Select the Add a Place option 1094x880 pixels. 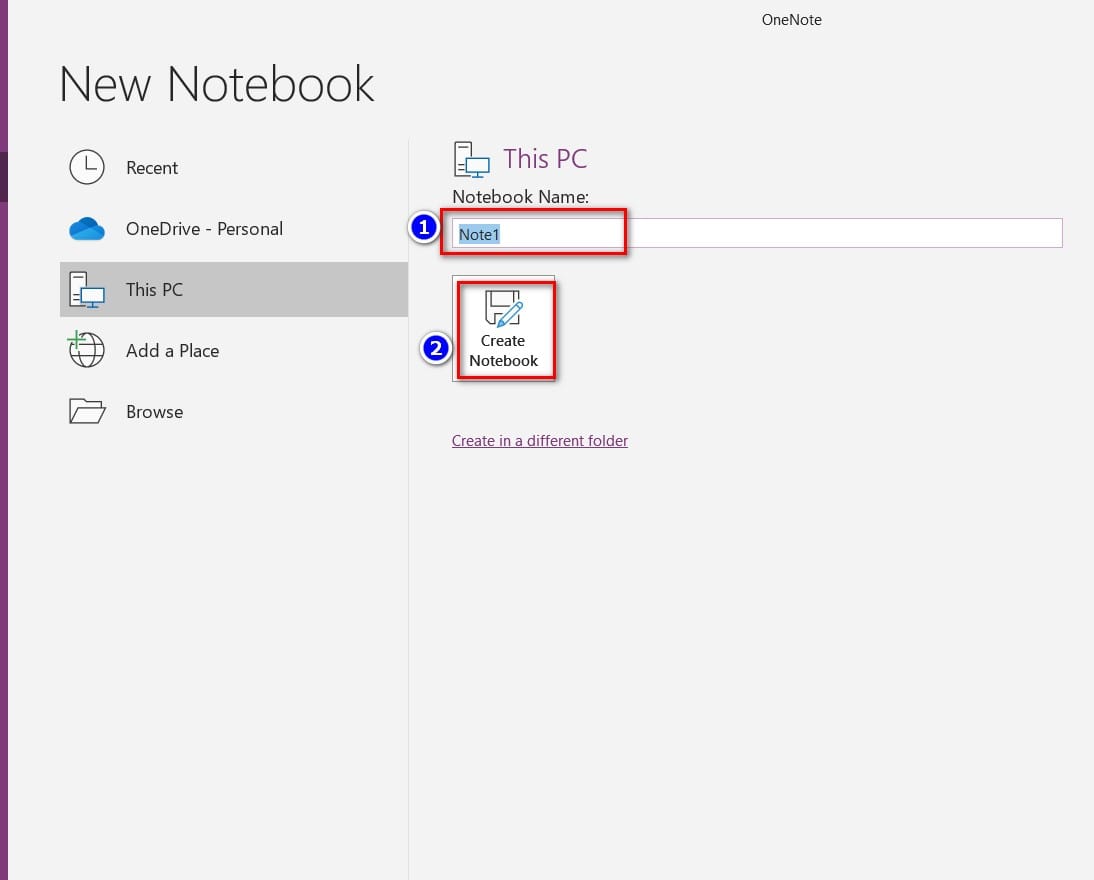(172, 351)
